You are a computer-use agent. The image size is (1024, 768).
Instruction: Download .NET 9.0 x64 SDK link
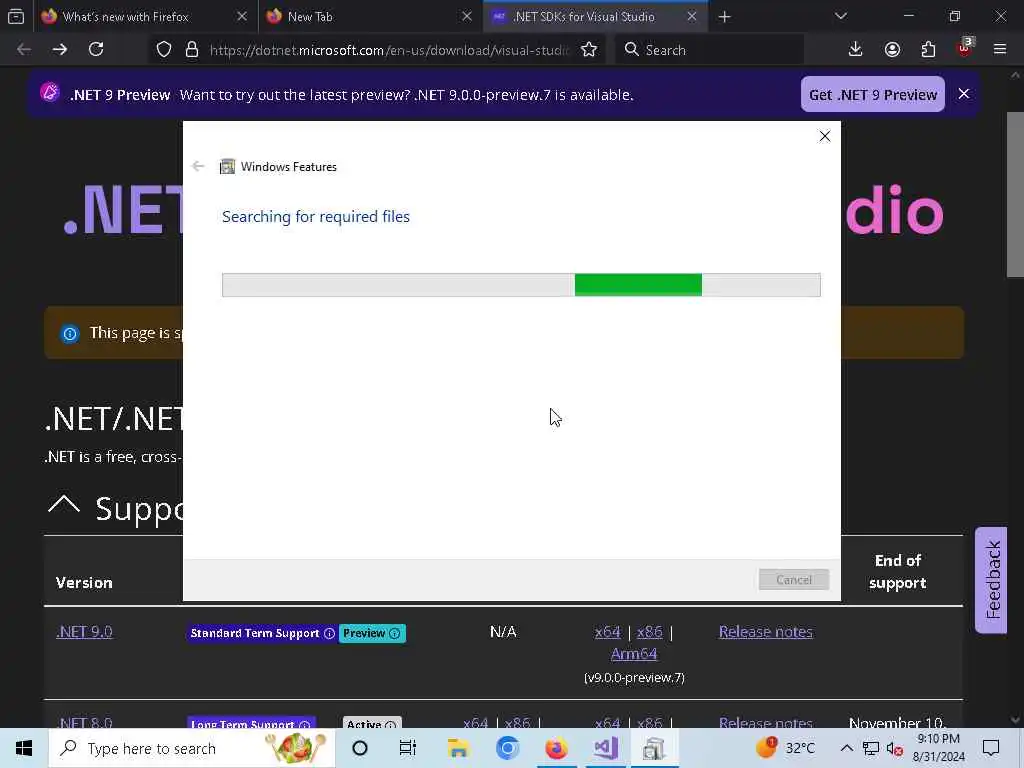tap(607, 632)
